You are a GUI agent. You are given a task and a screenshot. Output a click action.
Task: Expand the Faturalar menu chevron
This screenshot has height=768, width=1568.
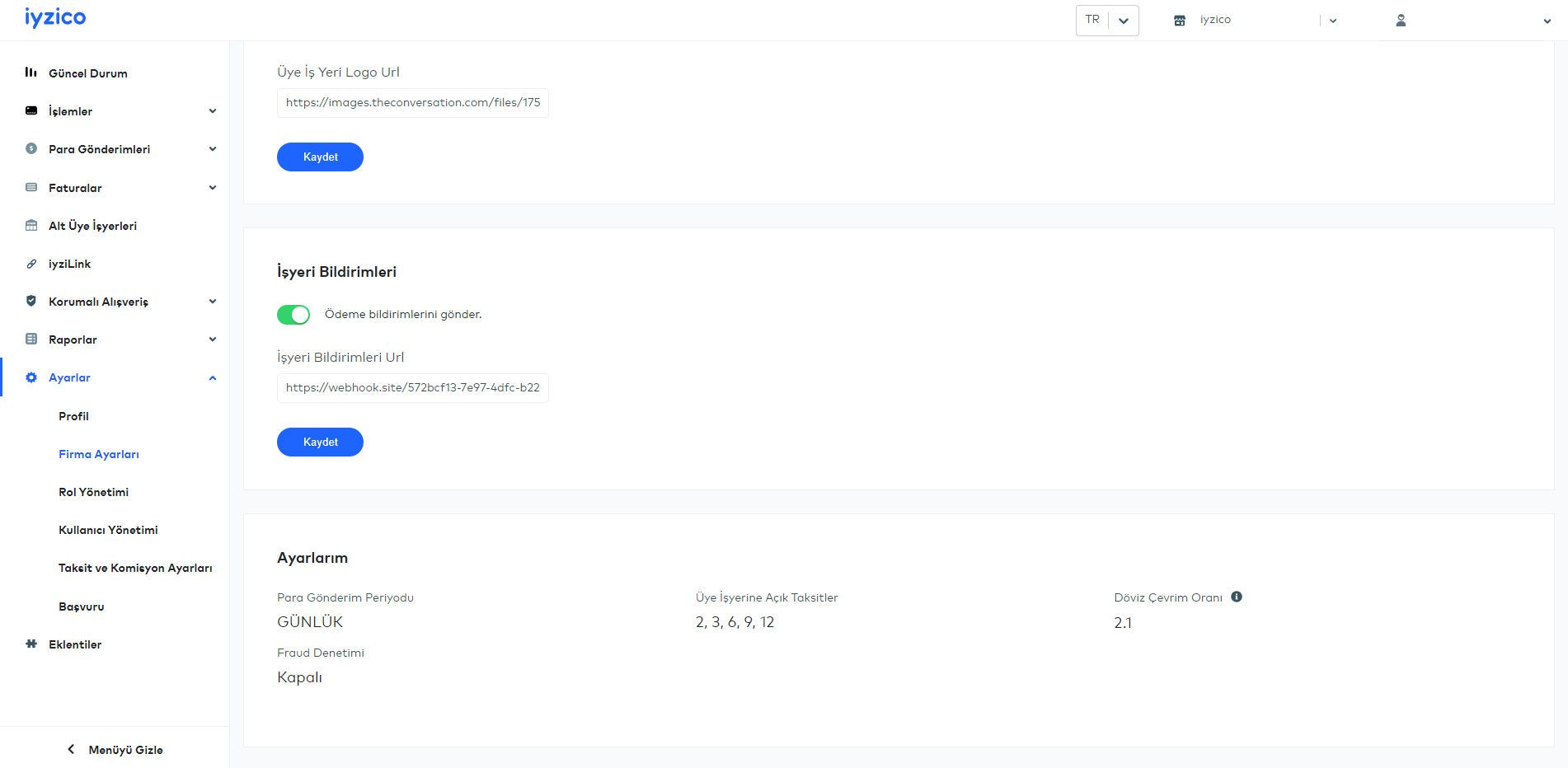point(213,188)
